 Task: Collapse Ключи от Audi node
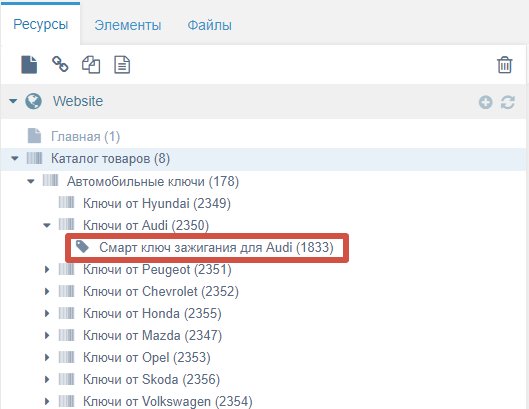[x=47, y=225]
